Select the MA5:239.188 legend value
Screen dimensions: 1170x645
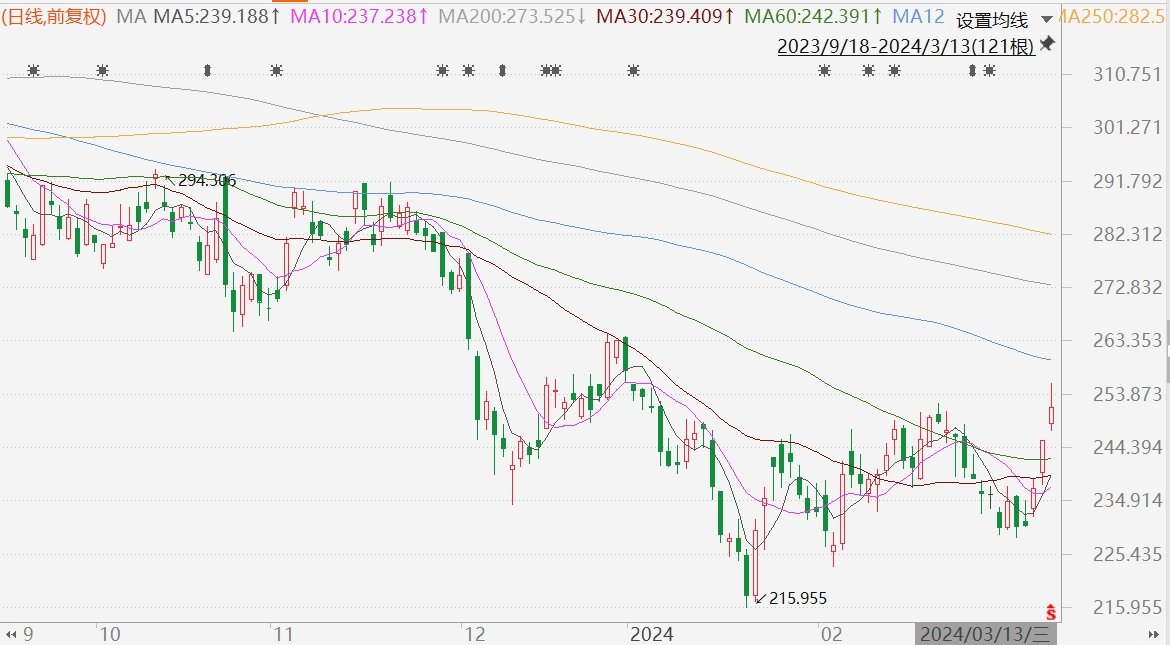point(217,16)
